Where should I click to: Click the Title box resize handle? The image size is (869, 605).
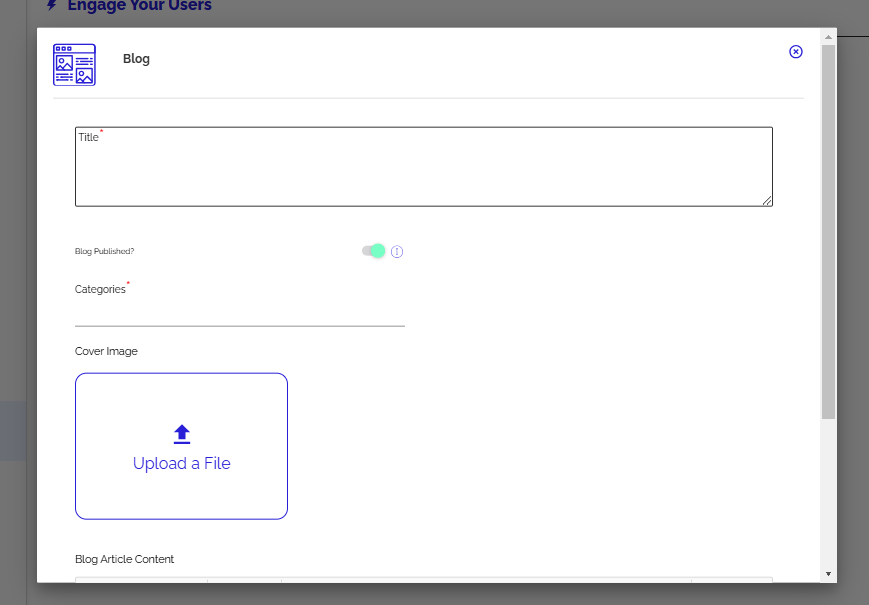(x=767, y=200)
